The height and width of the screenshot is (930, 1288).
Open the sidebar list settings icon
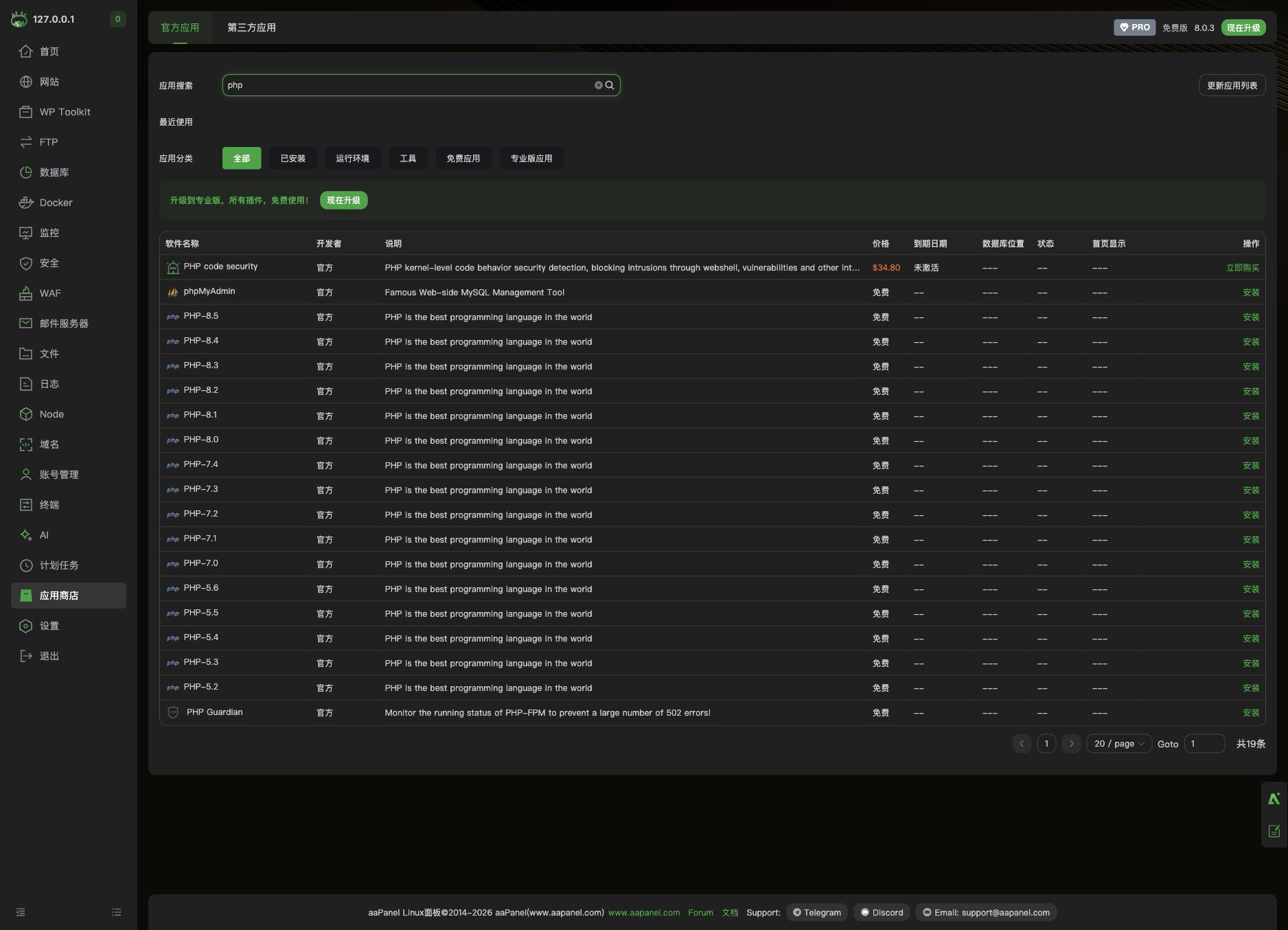pyautogui.click(x=117, y=912)
